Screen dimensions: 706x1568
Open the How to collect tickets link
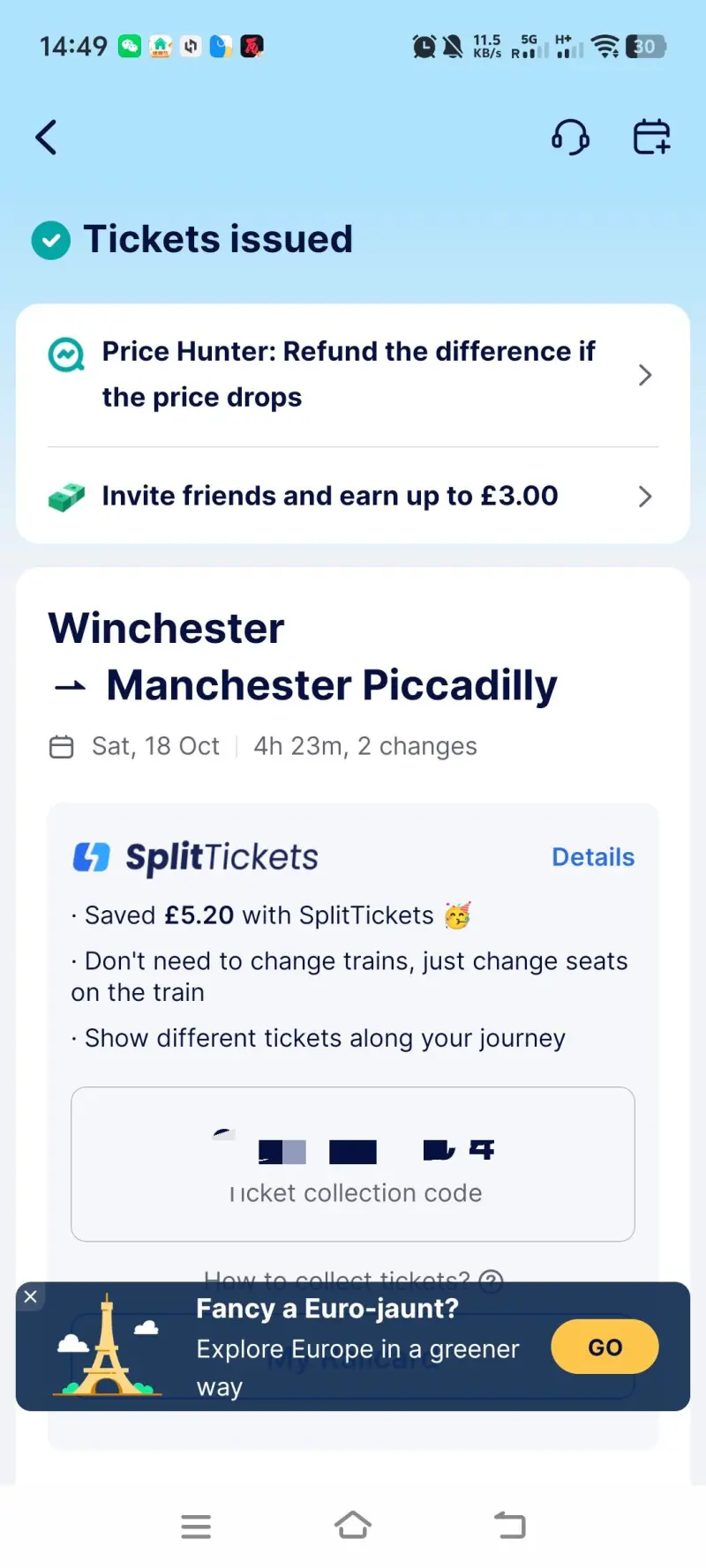(x=336, y=1279)
